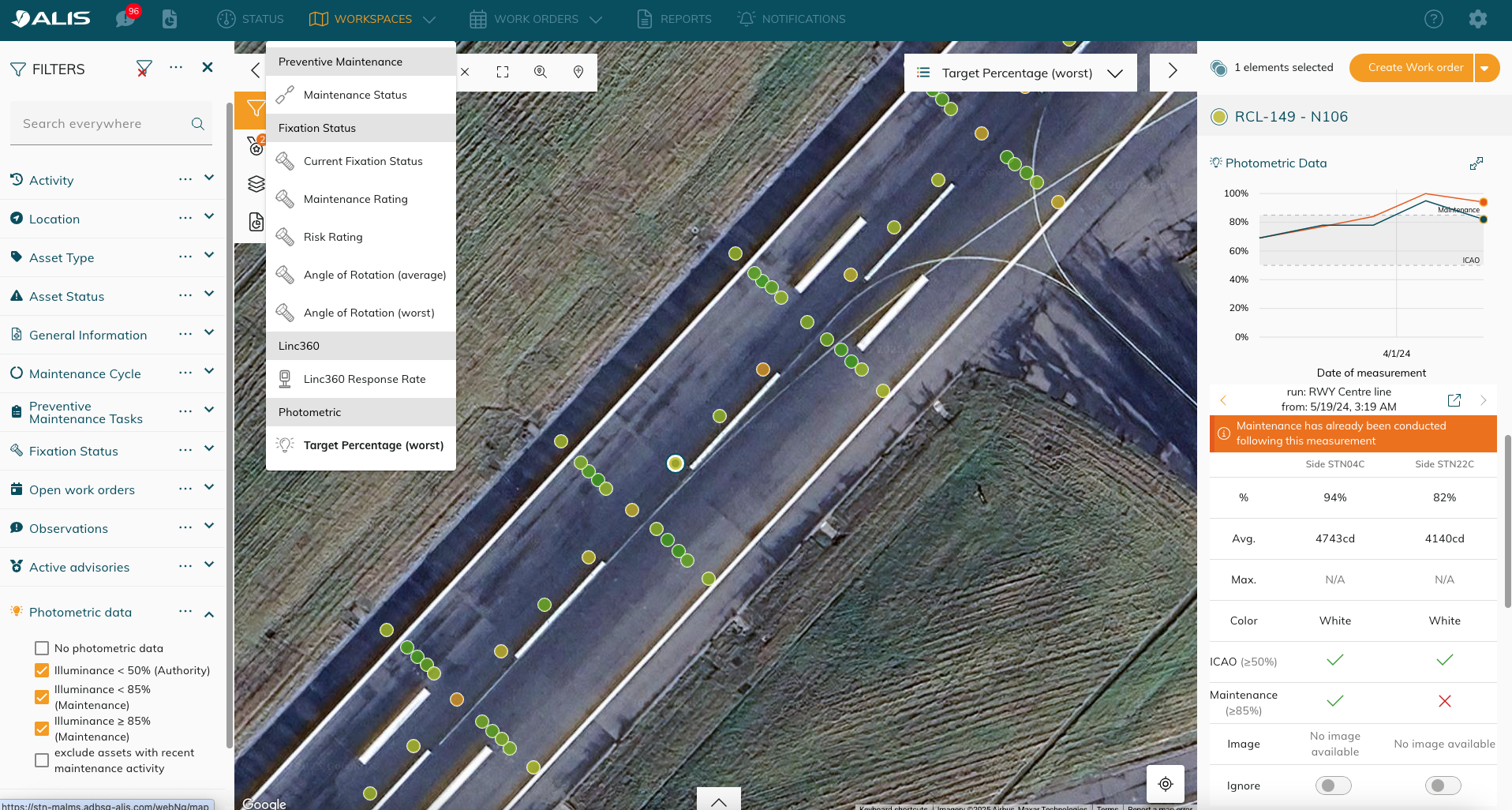Click the Create Work order button

(1414, 68)
